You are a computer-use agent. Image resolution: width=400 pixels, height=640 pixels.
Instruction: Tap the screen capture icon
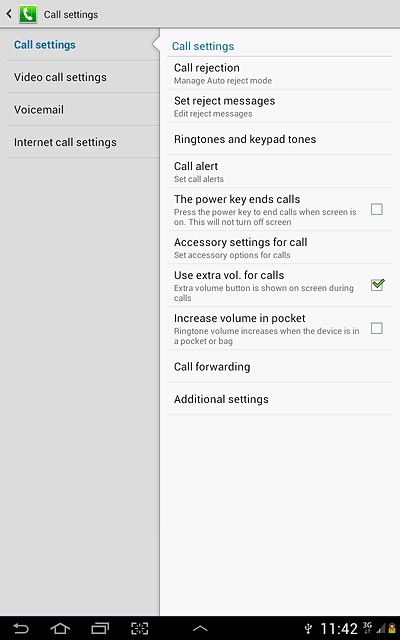point(140,629)
